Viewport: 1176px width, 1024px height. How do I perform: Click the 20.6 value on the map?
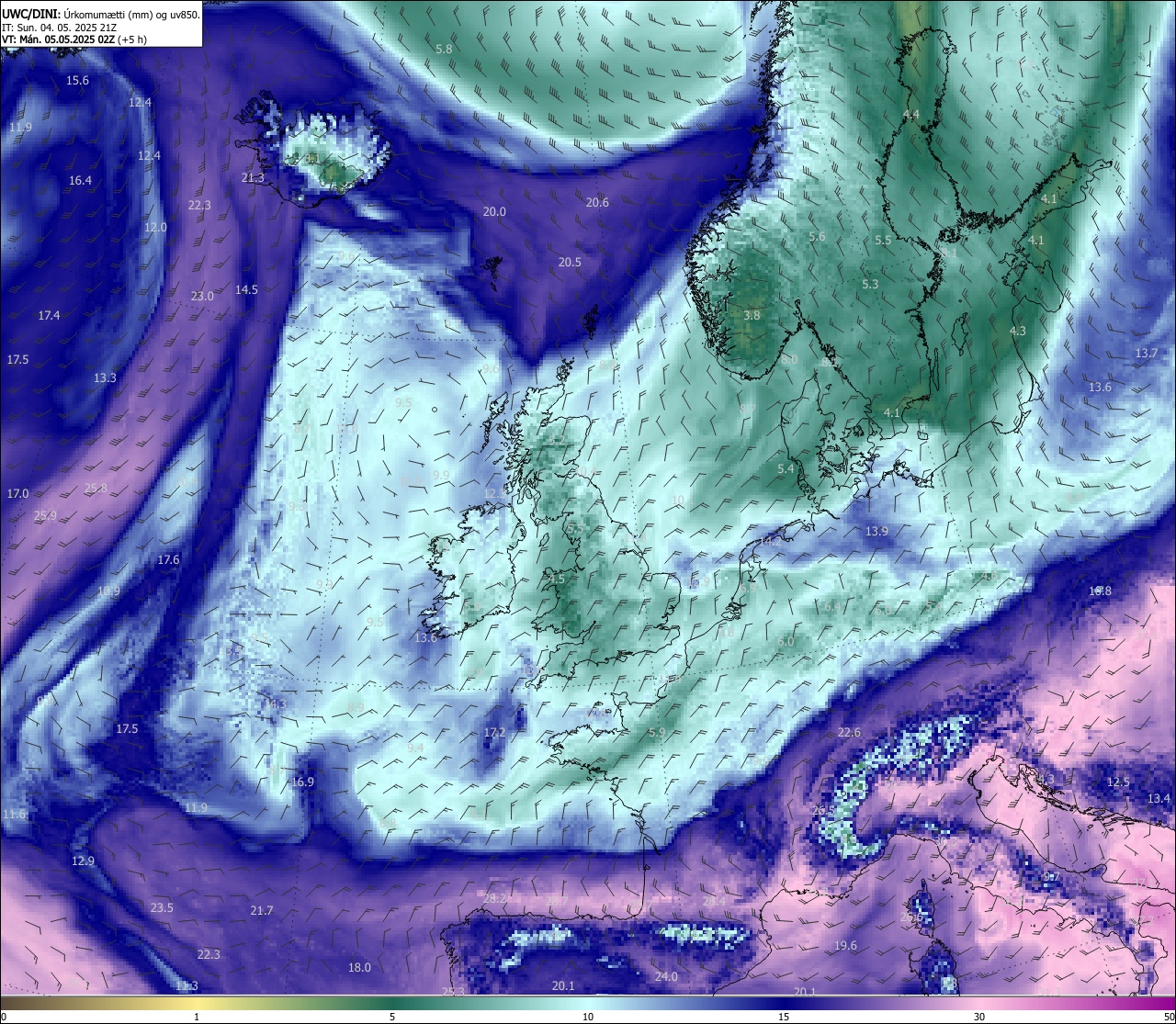pos(597,203)
